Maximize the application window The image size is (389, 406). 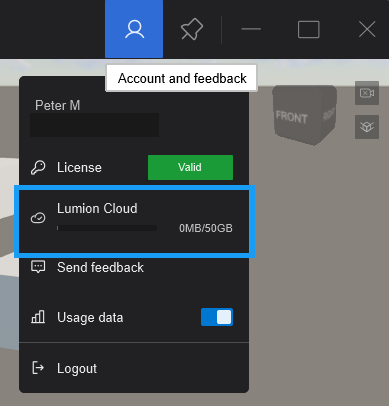pos(308,29)
